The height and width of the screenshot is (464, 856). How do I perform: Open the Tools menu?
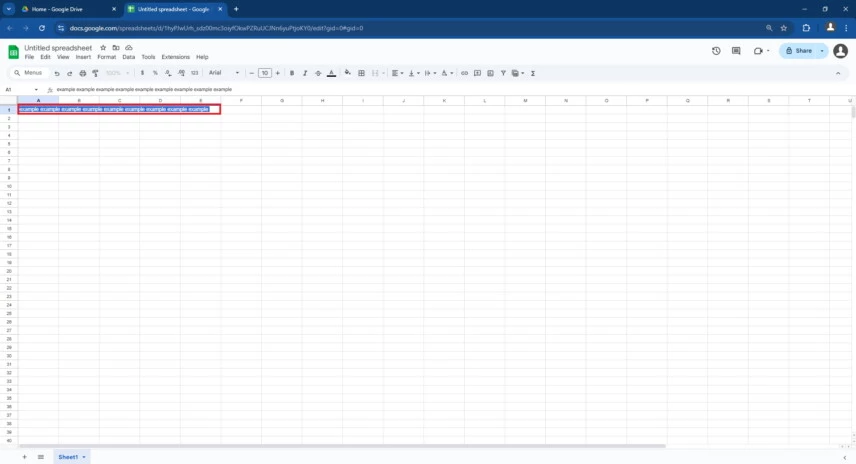(148, 57)
